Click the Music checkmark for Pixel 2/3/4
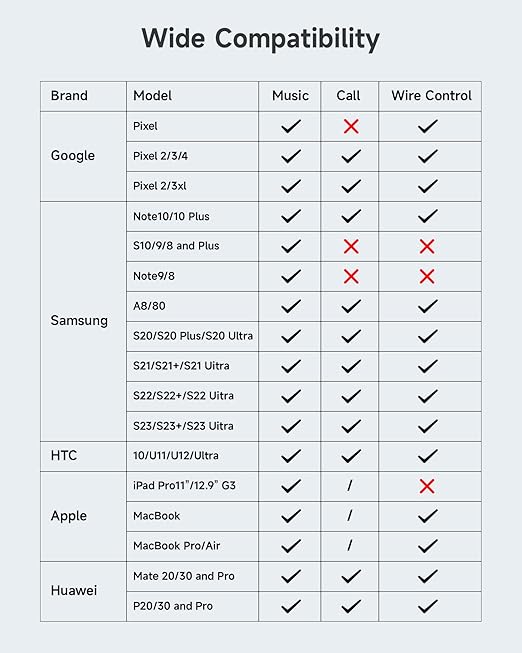The height and width of the screenshot is (653, 522). (x=291, y=156)
